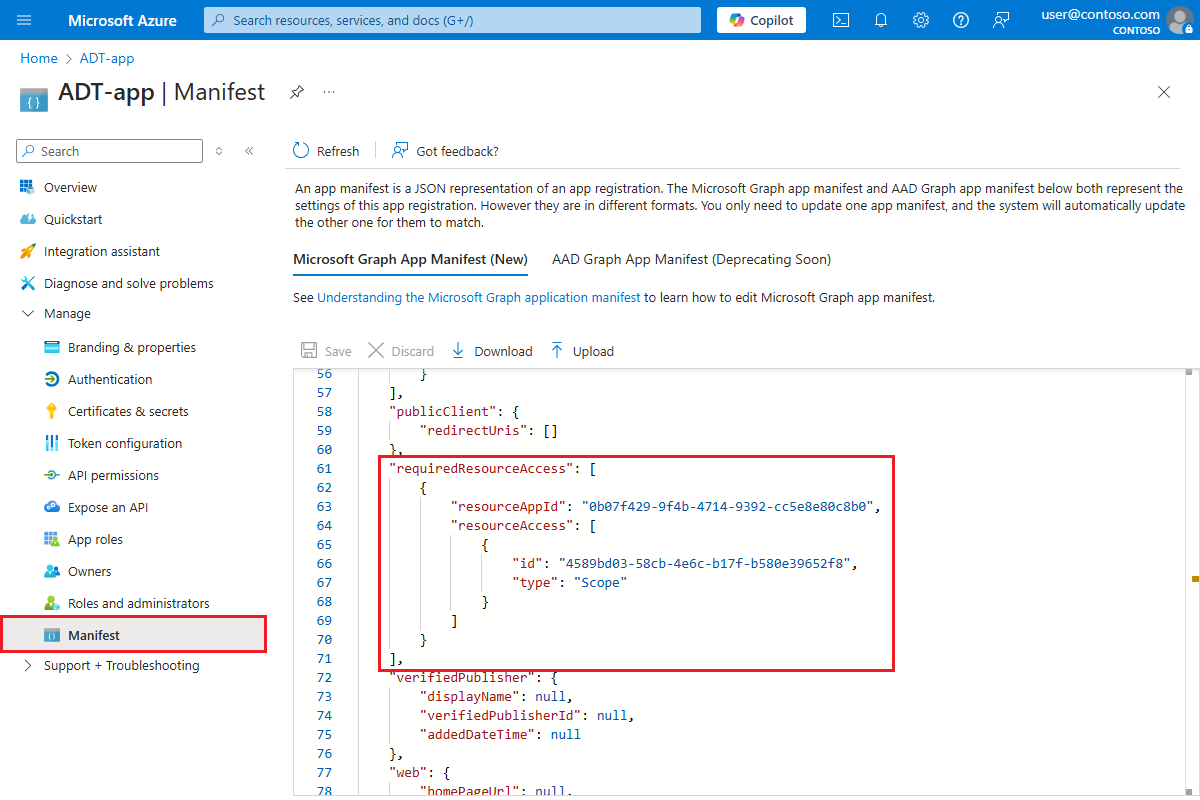Open the Help question mark icon
The image size is (1200, 800).
tap(961, 20)
